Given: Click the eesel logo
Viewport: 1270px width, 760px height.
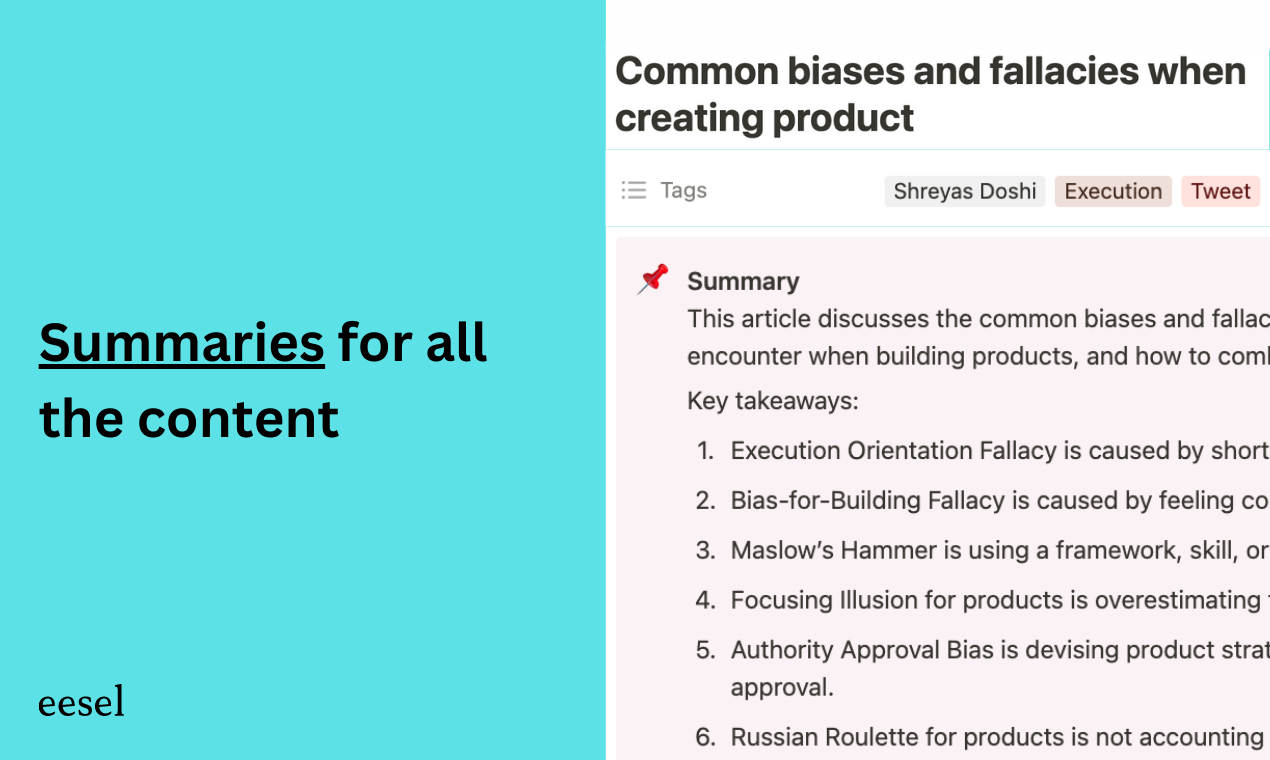Looking at the screenshot, I should pos(81,701).
